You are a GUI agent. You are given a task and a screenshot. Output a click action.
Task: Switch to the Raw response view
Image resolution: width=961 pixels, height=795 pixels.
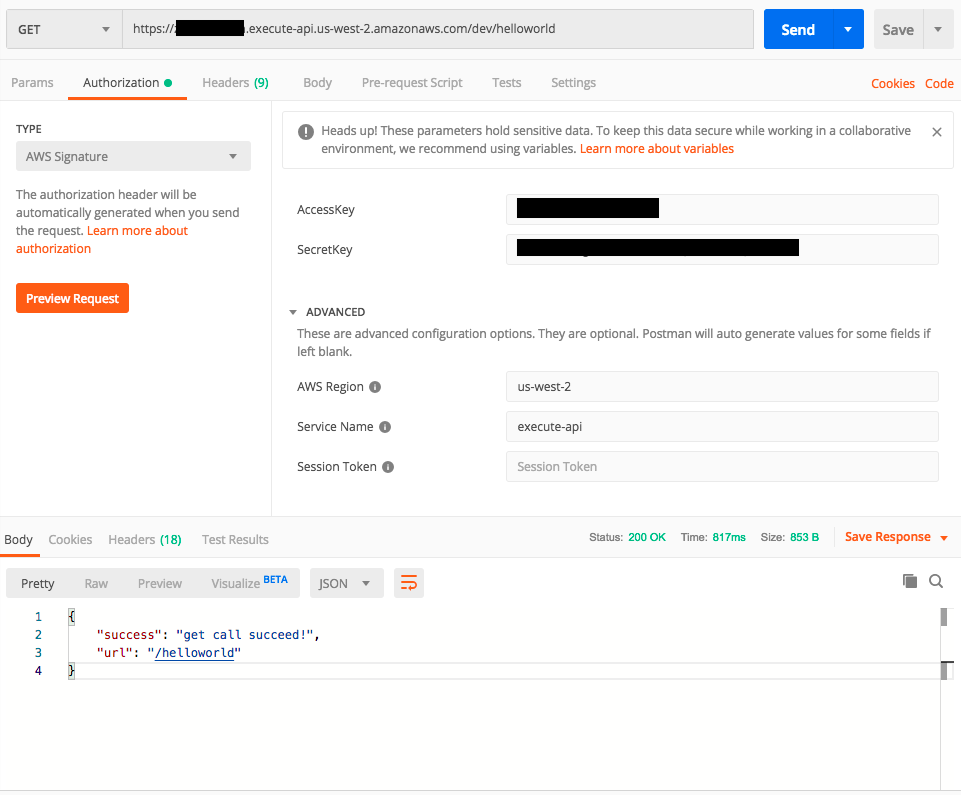[95, 583]
